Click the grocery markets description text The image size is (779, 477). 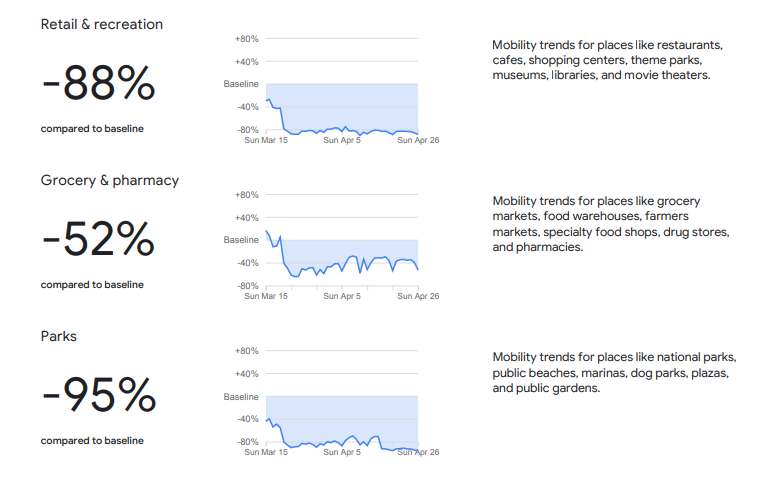click(611, 224)
